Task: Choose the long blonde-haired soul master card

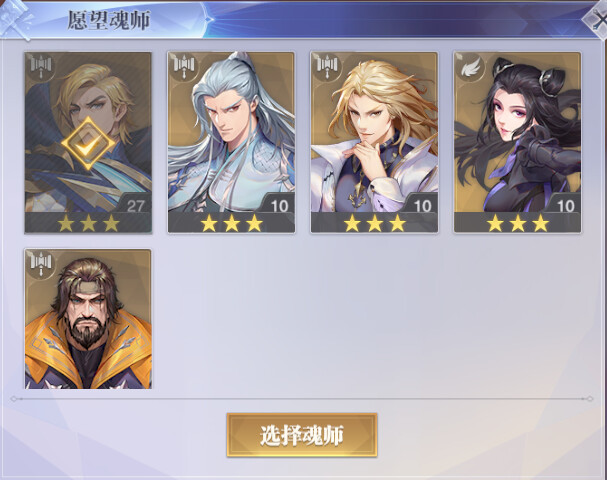Action: 374,143
